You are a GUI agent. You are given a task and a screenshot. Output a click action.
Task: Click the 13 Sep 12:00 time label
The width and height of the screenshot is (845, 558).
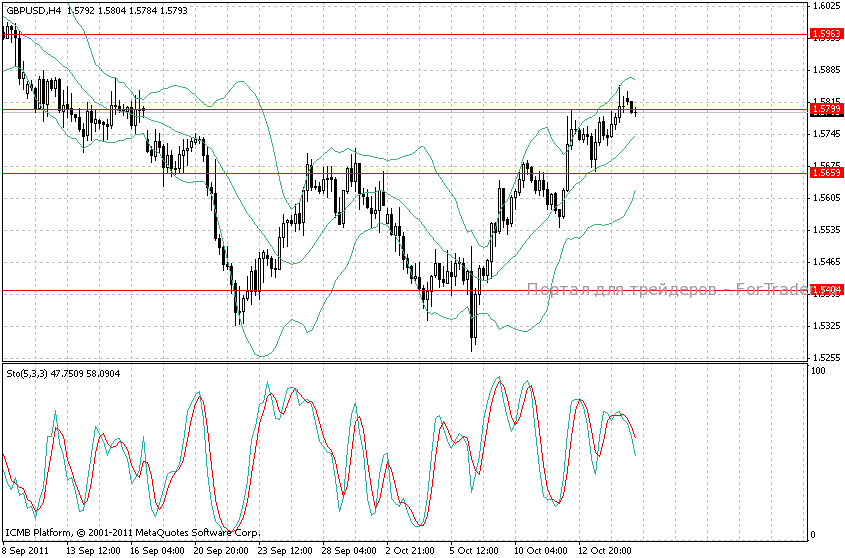pos(93,550)
